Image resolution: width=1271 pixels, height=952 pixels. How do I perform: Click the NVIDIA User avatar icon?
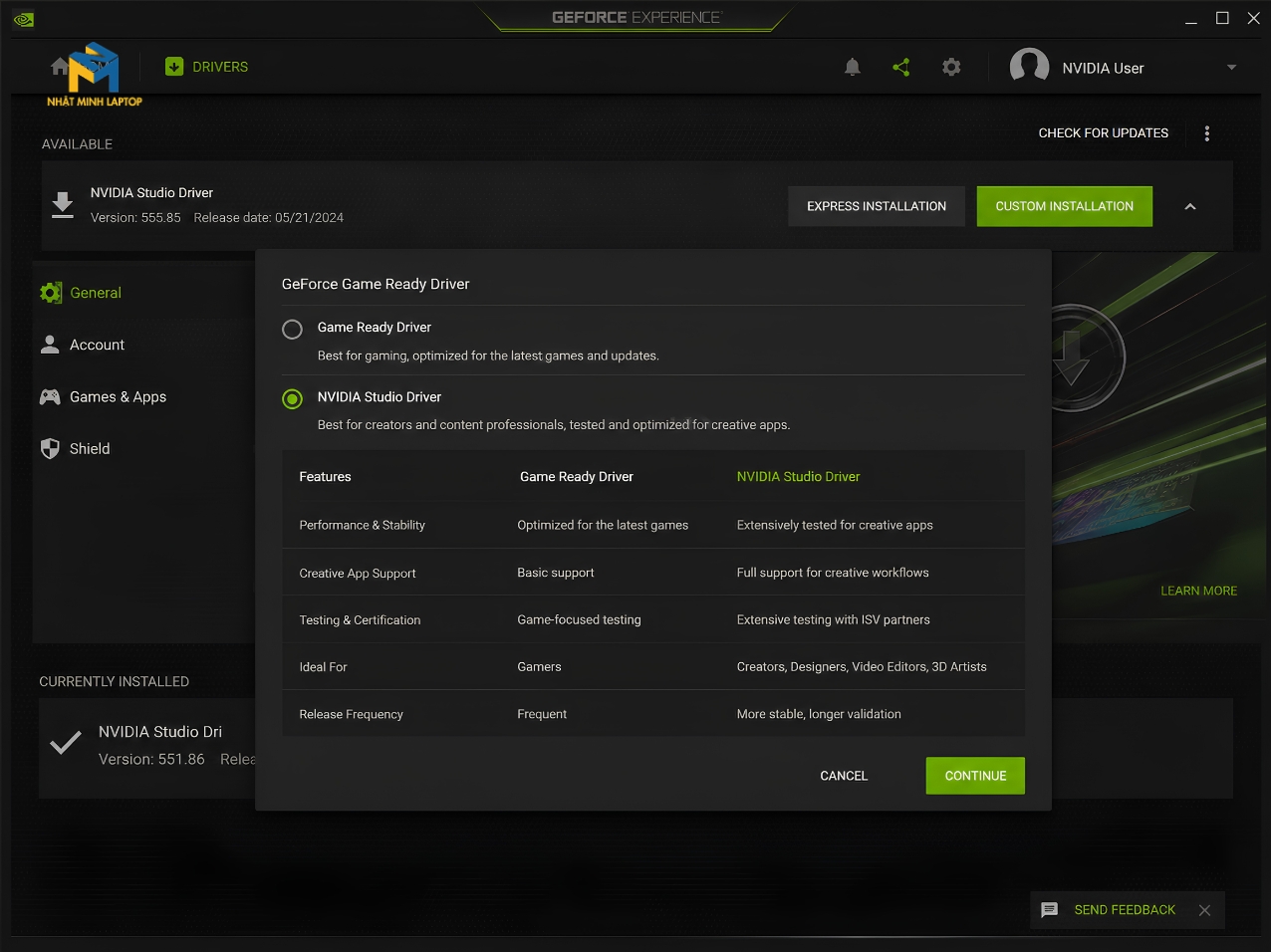point(1029,67)
